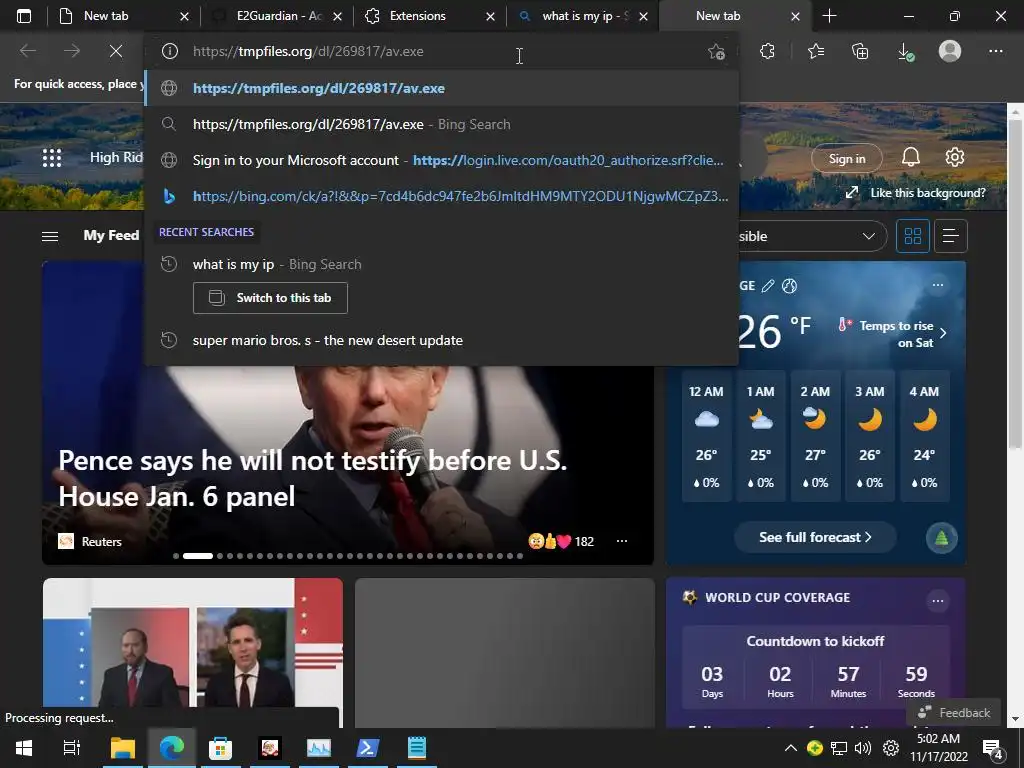Open the Action Center notifications icon
This screenshot has height=768, width=1024.
(x=993, y=748)
